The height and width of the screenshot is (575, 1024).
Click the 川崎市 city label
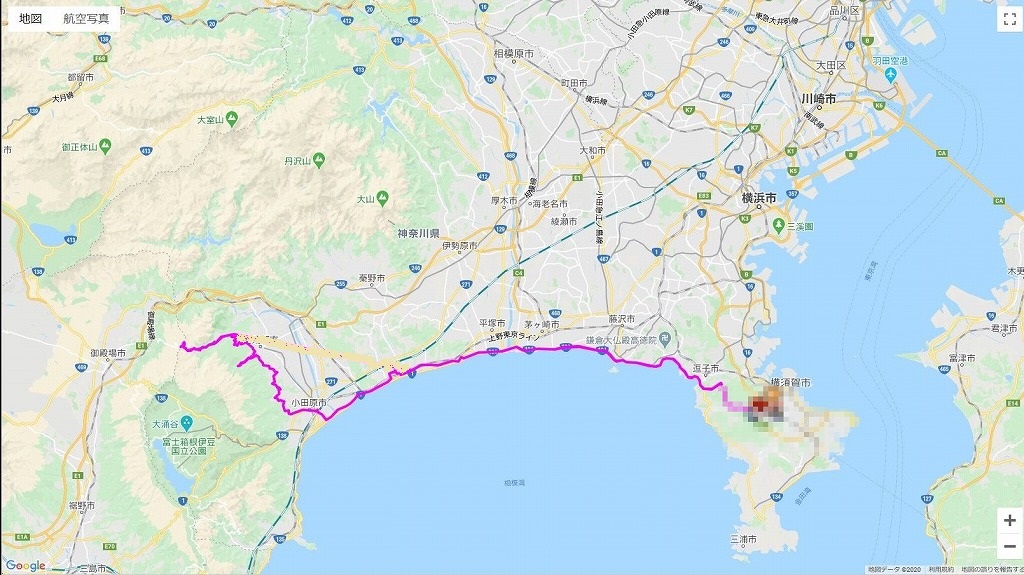(x=818, y=99)
